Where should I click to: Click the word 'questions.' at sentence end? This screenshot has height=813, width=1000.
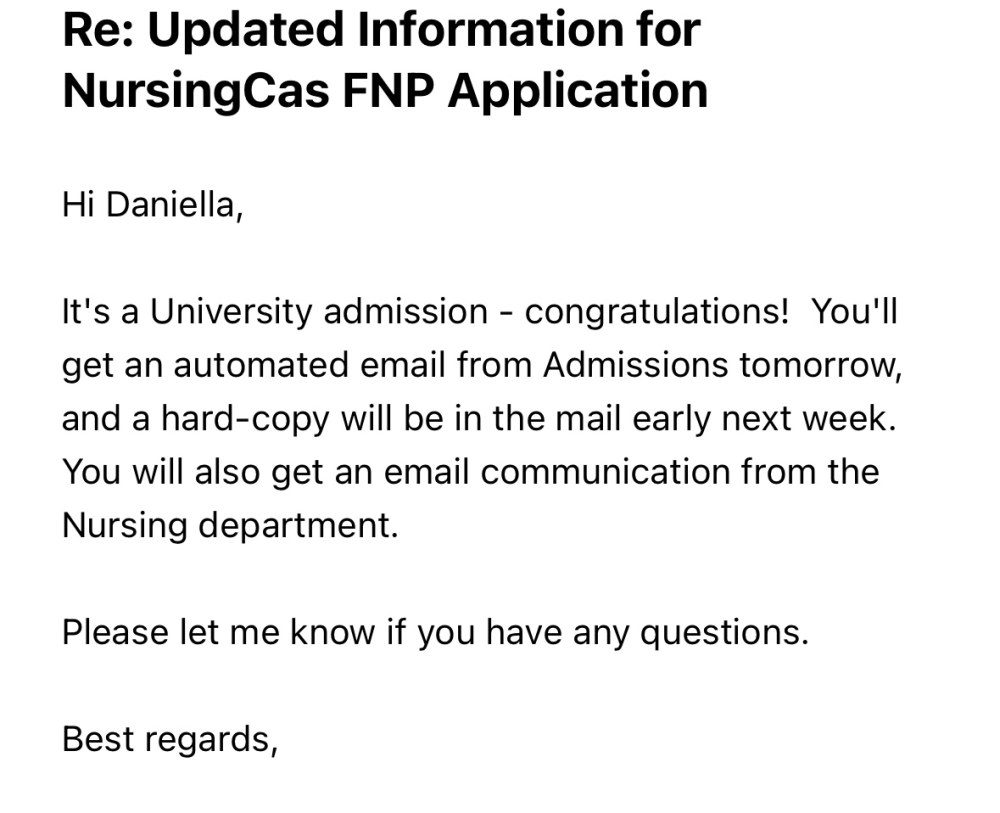click(724, 633)
